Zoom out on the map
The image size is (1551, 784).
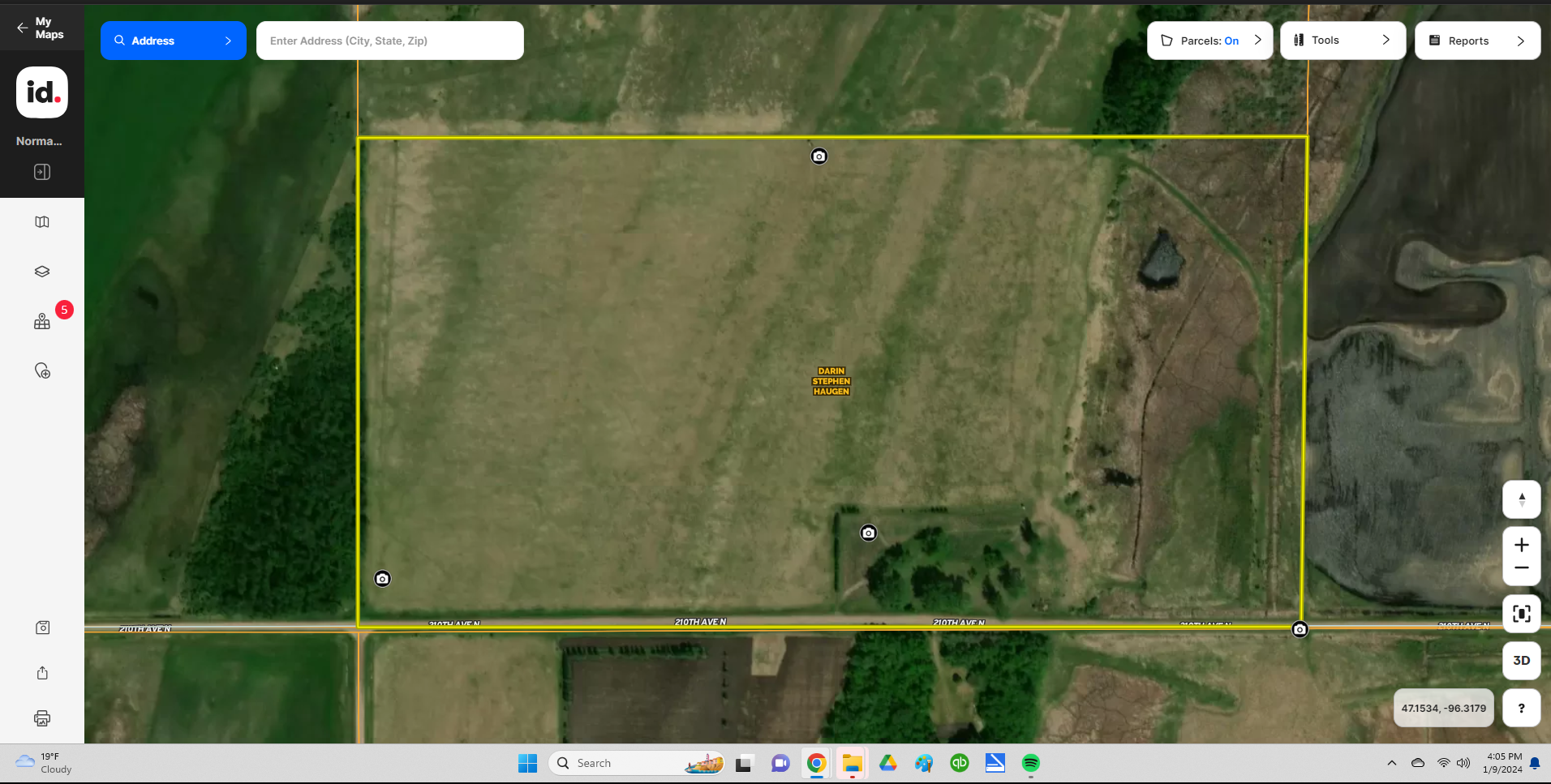point(1521,568)
